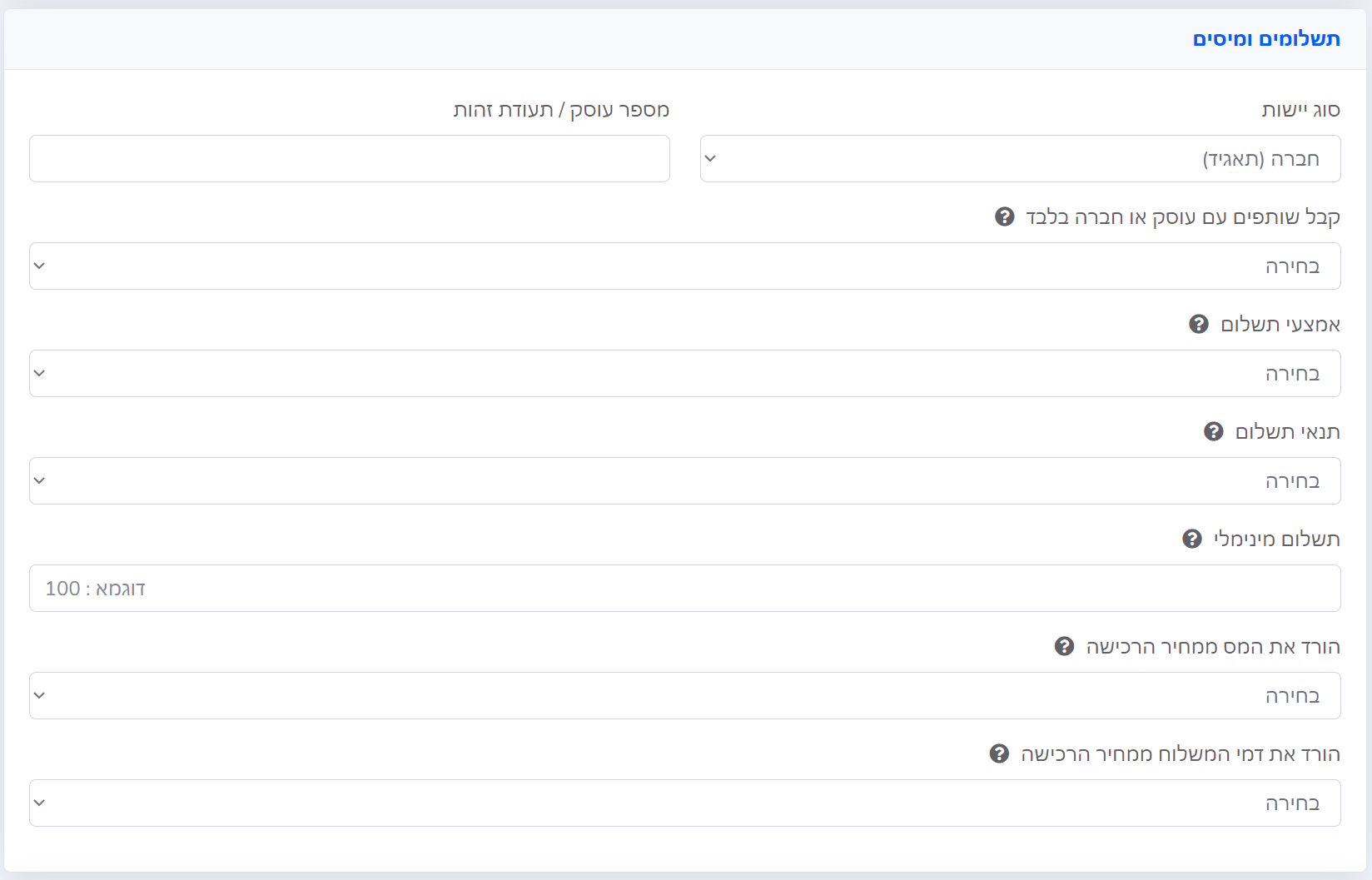Click the תנאי תשלום label text

pos(1287,431)
